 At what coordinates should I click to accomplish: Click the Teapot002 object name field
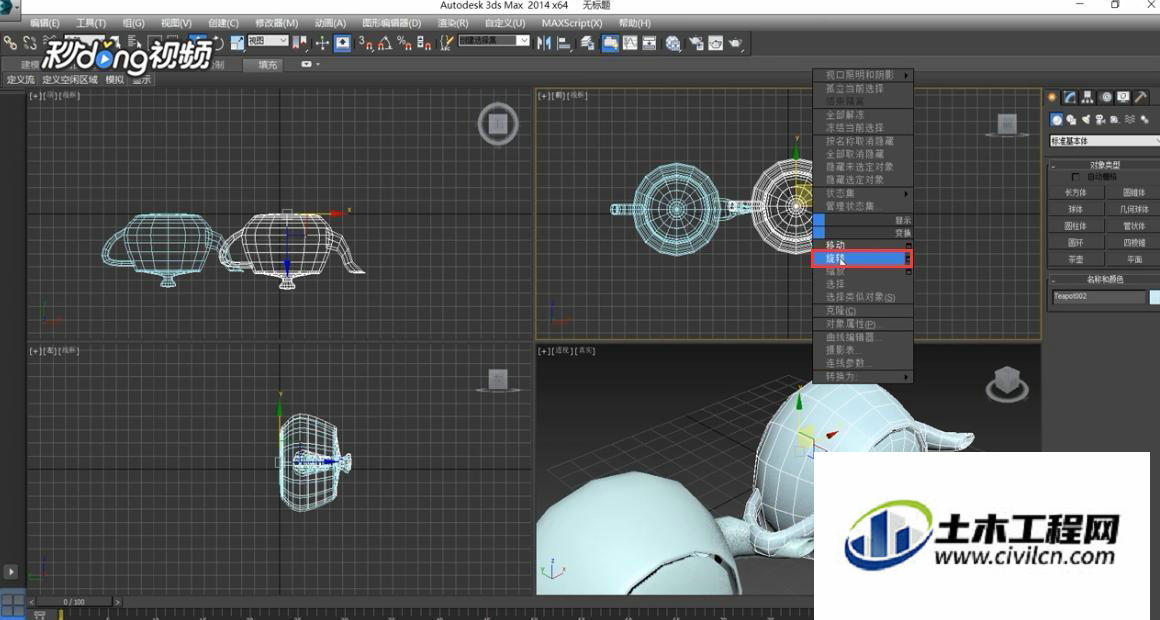click(1099, 297)
